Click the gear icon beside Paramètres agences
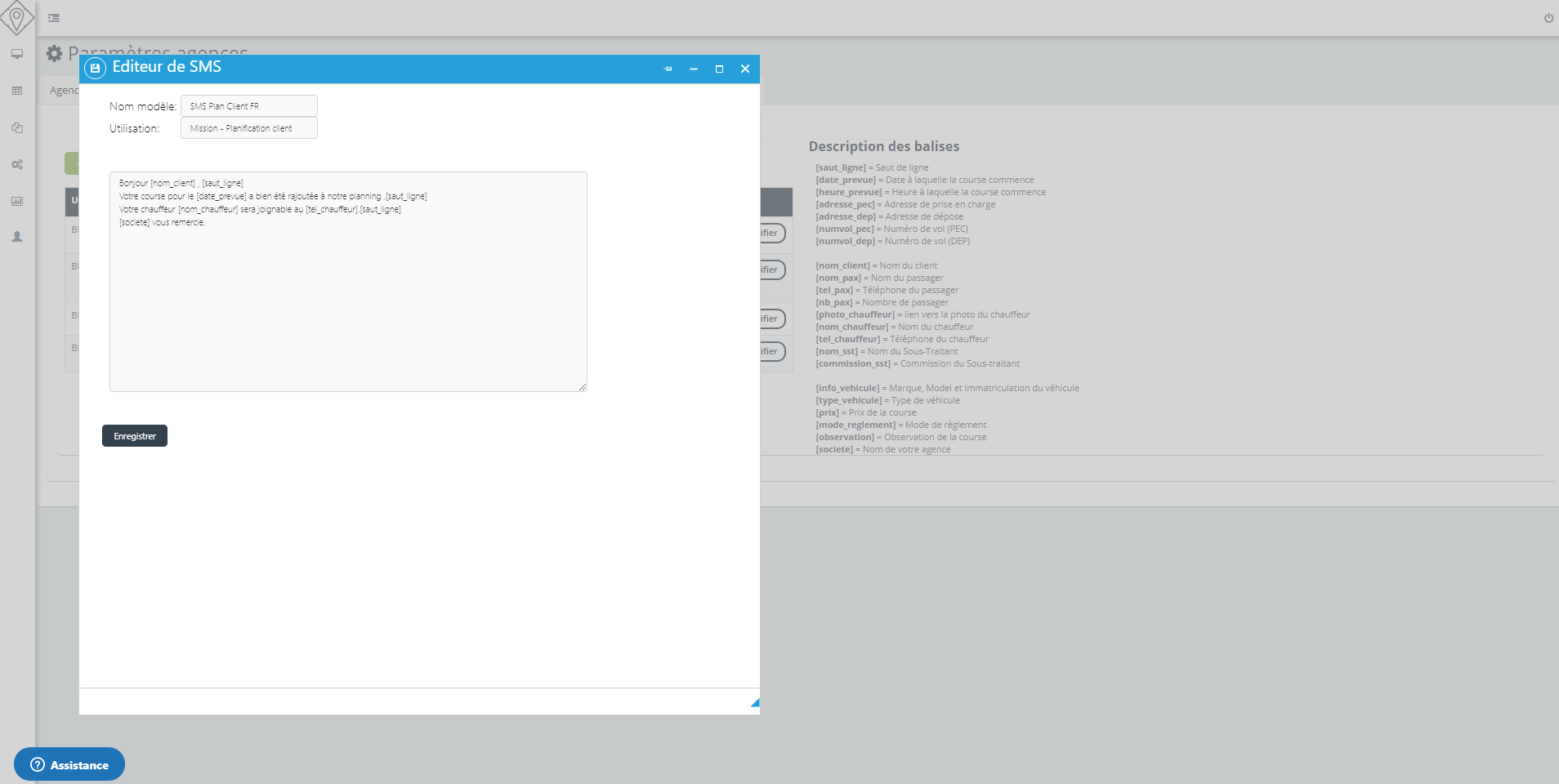The width and height of the screenshot is (1559, 784). [54, 53]
